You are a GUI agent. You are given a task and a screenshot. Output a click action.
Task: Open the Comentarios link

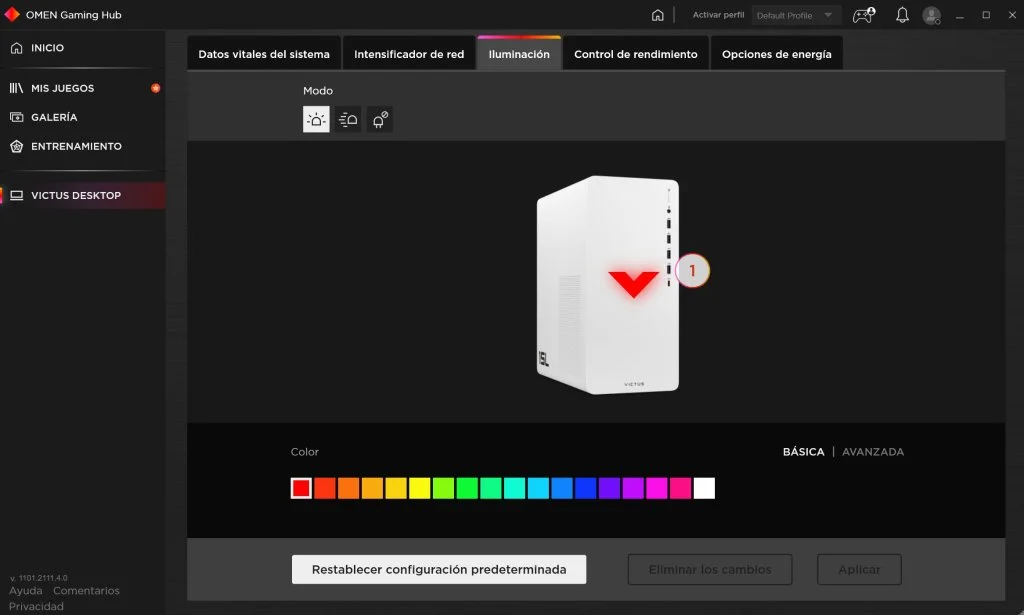pos(86,590)
